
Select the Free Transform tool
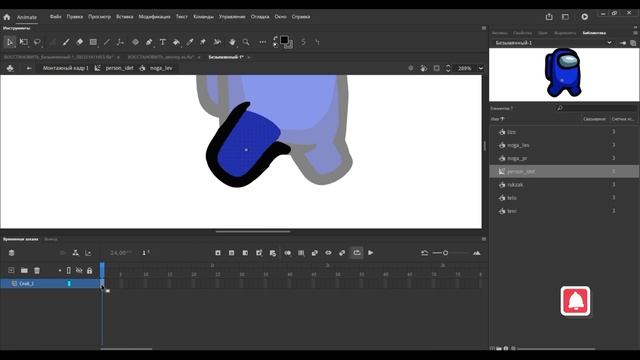24,42
